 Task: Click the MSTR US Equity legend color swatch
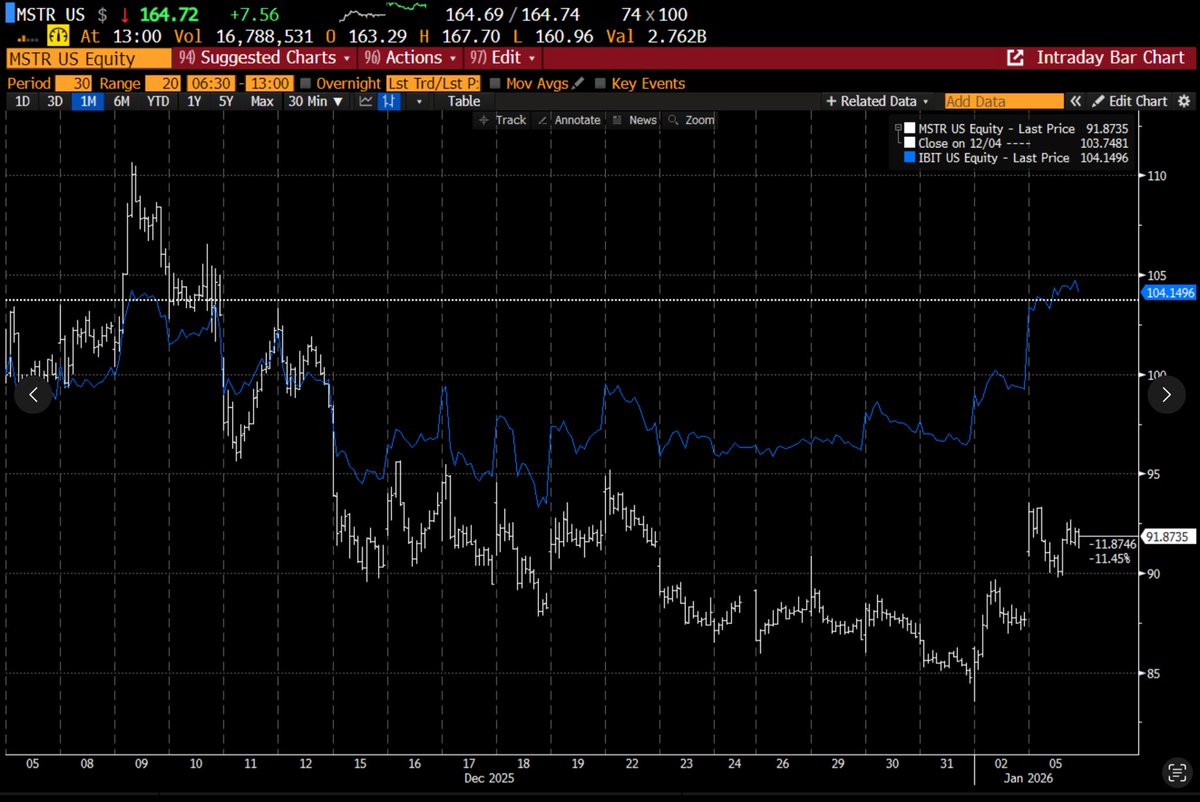click(909, 128)
